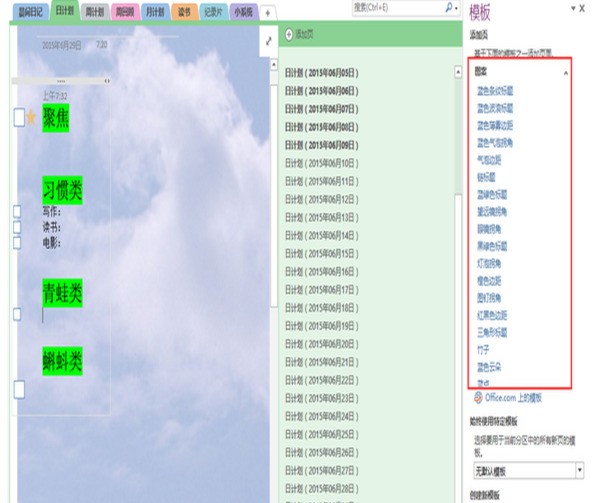Open the 无默认模板 dropdown
Viewport: 600px width, 503px height.
point(580,470)
